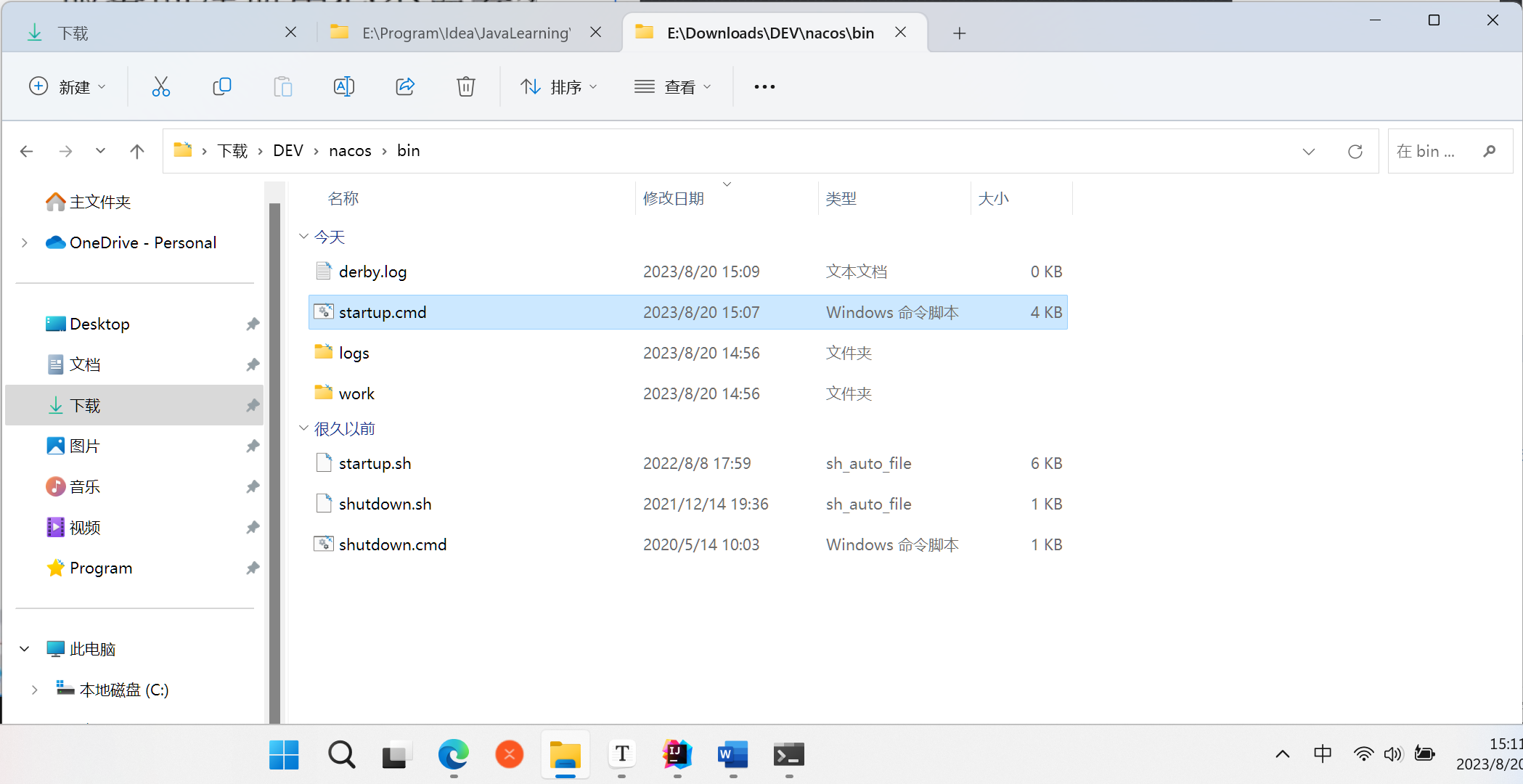Collapse the 今天 file group
This screenshot has width=1523, height=784.
(303, 237)
